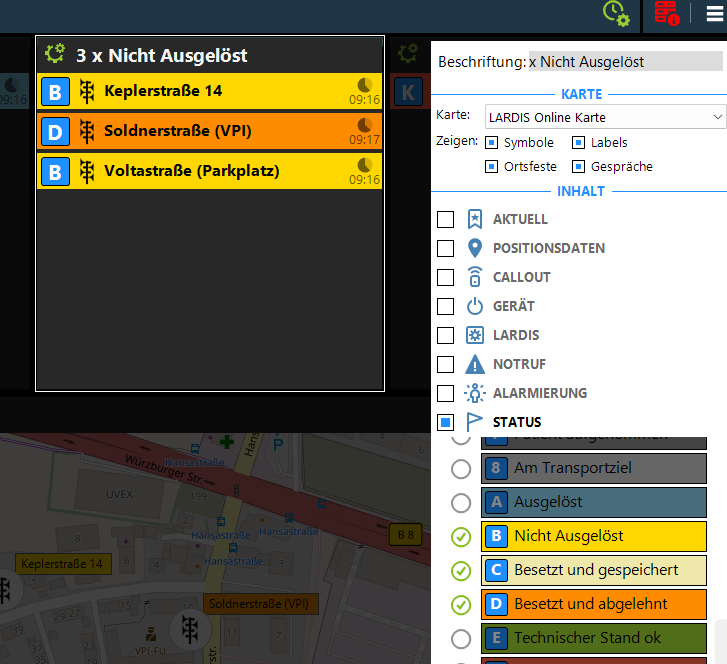Screen dimensions: 727x664
Task: Click the siren icon on Keplerstraße 14 row
Action: [87, 92]
